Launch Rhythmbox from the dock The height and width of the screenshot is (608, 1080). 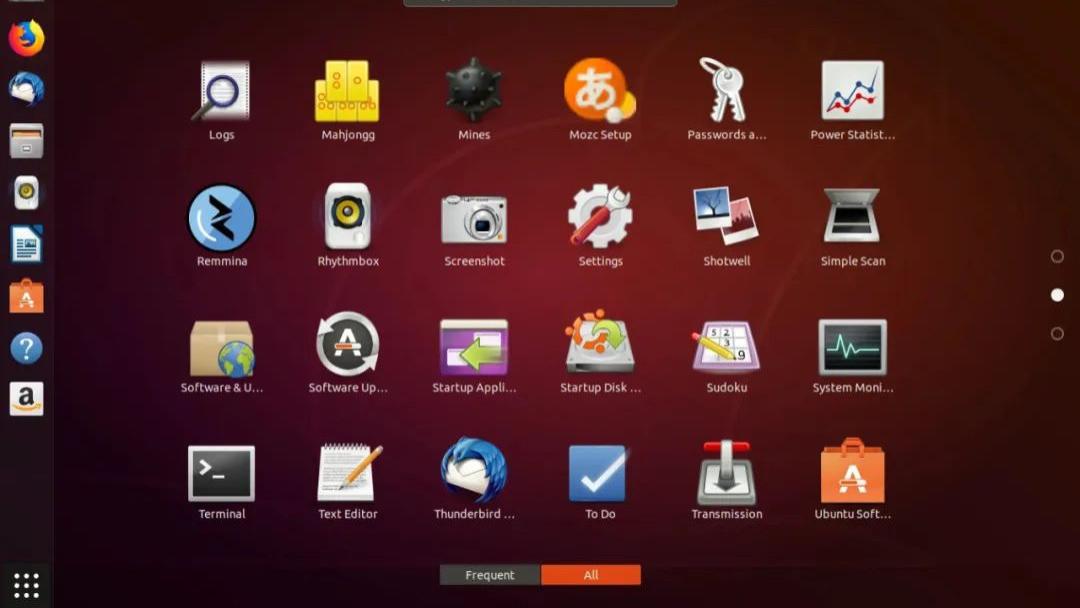[x=26, y=192]
